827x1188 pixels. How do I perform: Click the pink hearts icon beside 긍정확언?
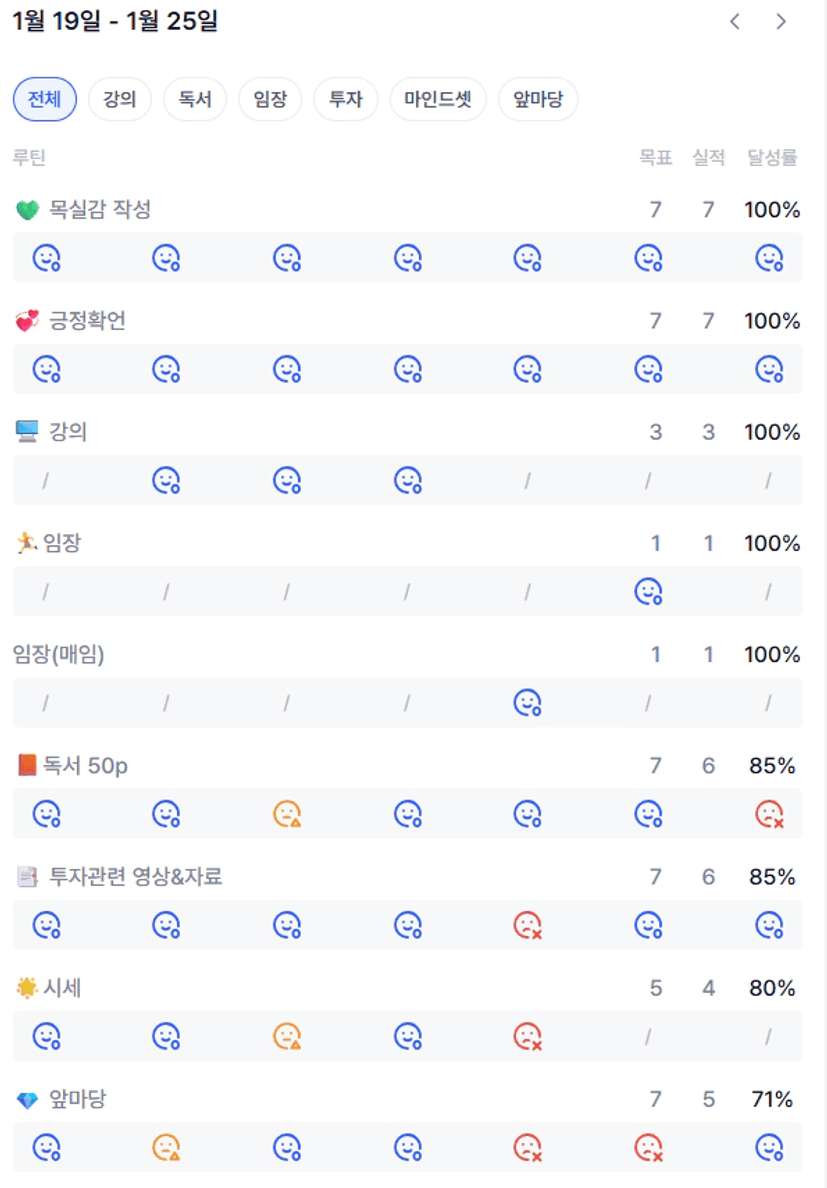[27, 321]
